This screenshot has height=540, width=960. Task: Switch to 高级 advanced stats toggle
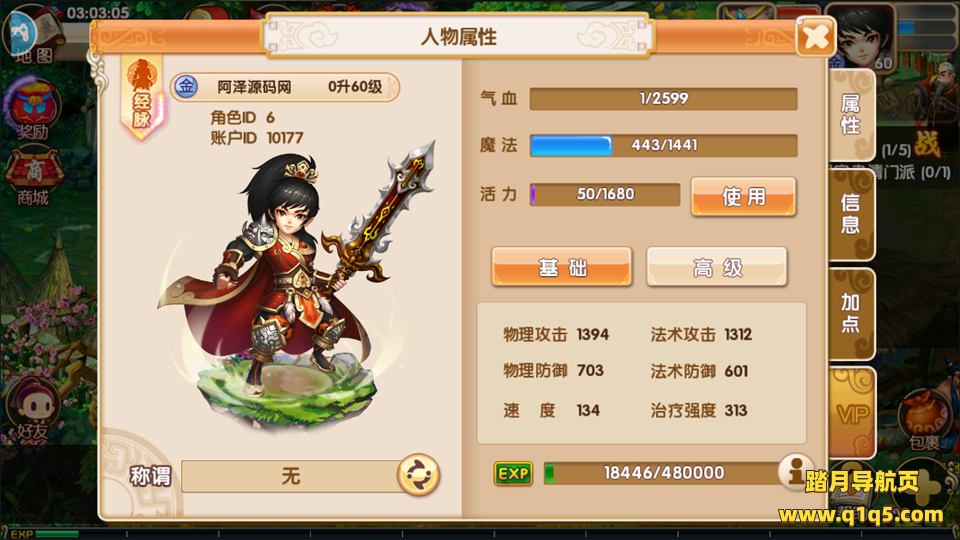pyautogui.click(x=716, y=267)
